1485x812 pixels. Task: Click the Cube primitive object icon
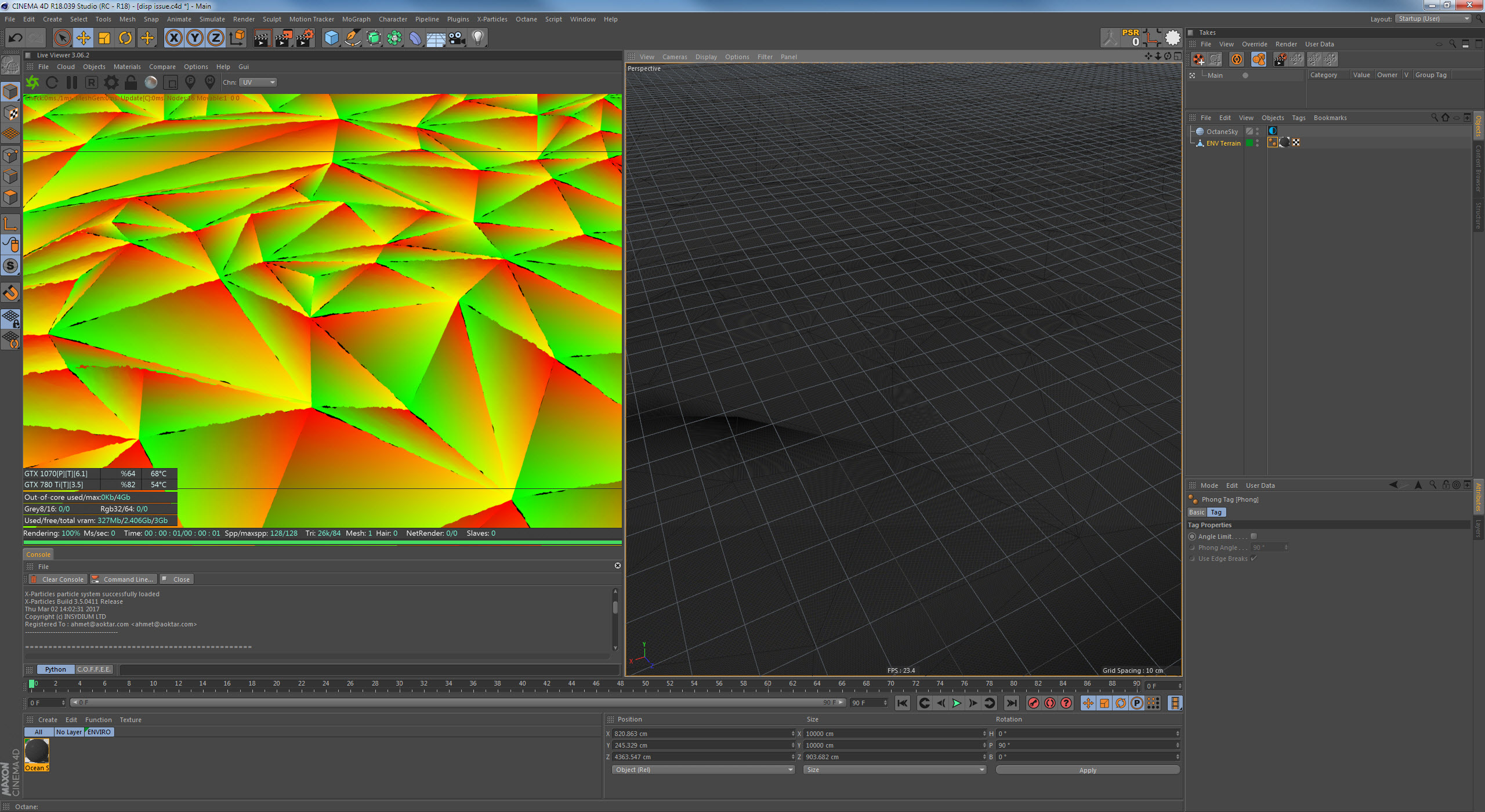tap(331, 38)
